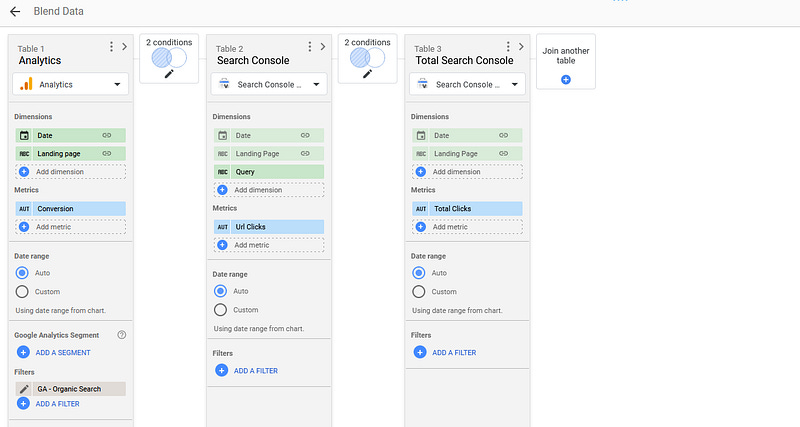This screenshot has height=427, width=800.
Task: Open the Search Console data source dropdown in Table 3
Action: tap(467, 84)
